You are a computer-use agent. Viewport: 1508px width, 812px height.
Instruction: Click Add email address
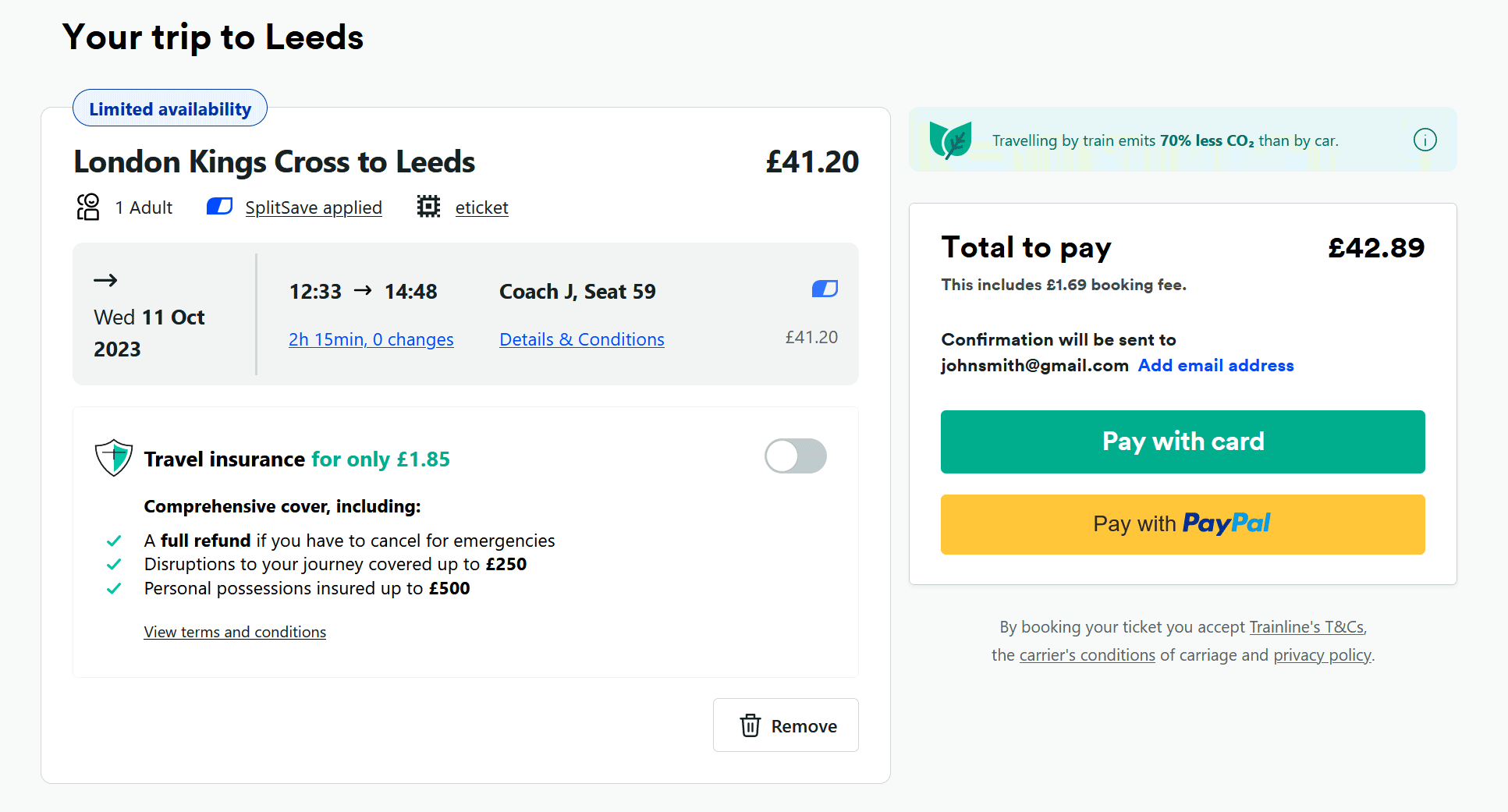1215,365
